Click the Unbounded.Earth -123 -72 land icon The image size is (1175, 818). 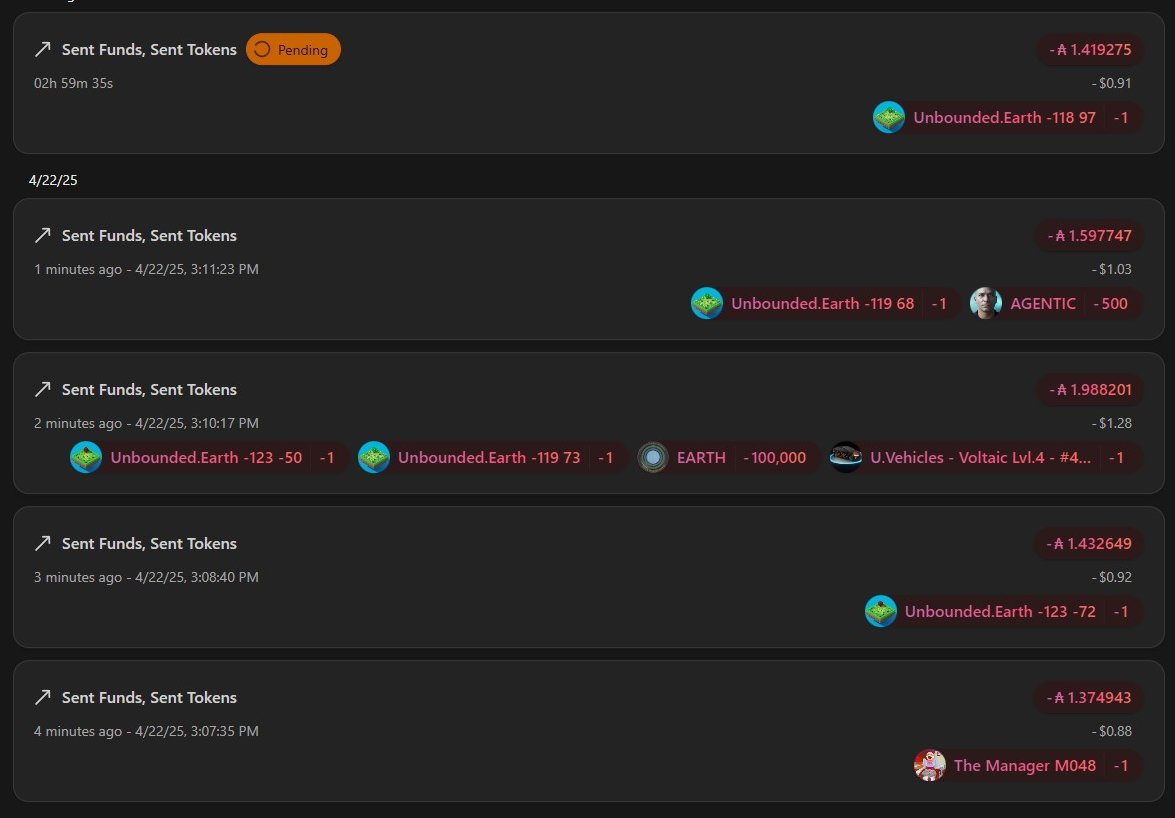(881, 611)
